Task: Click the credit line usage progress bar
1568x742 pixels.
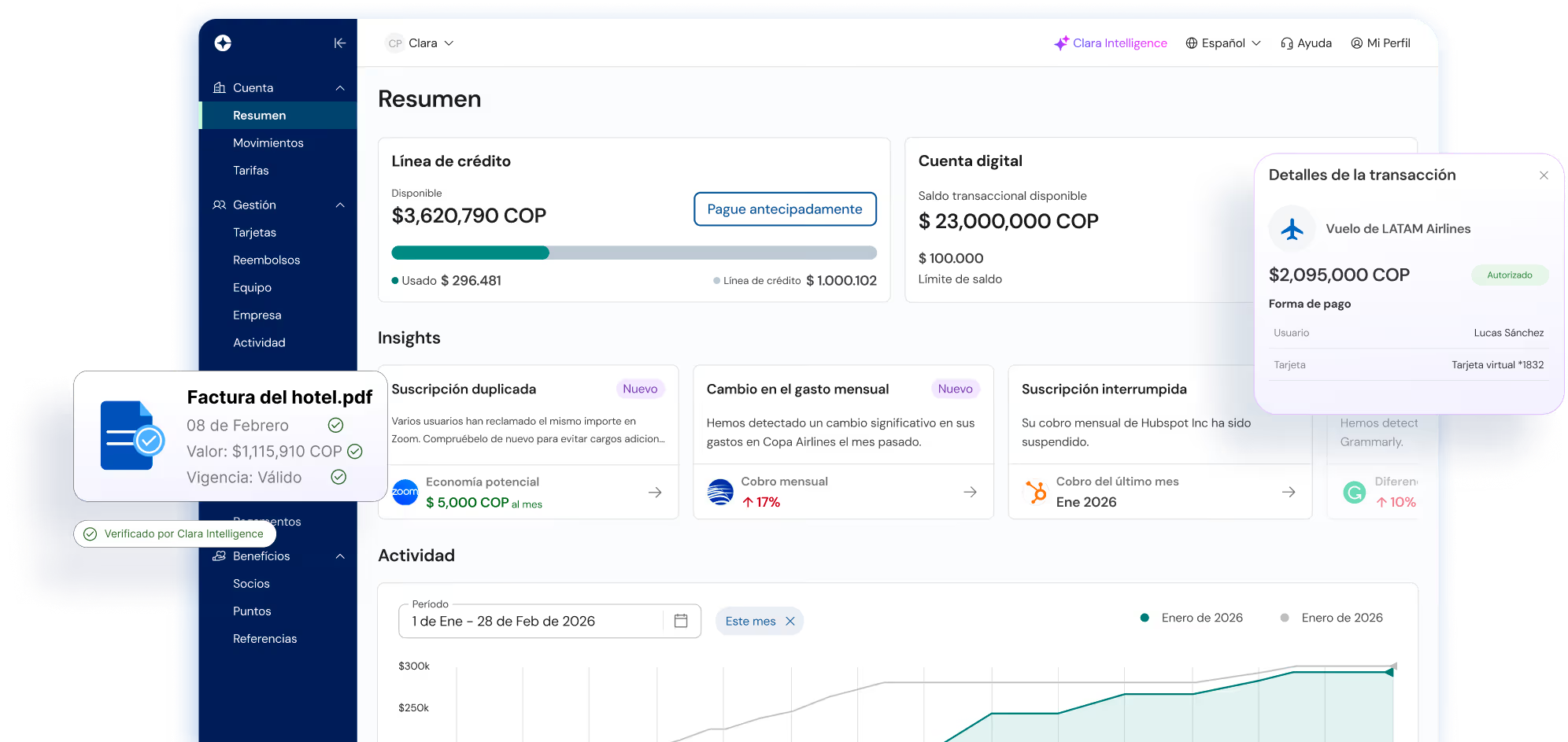Action: (634, 253)
